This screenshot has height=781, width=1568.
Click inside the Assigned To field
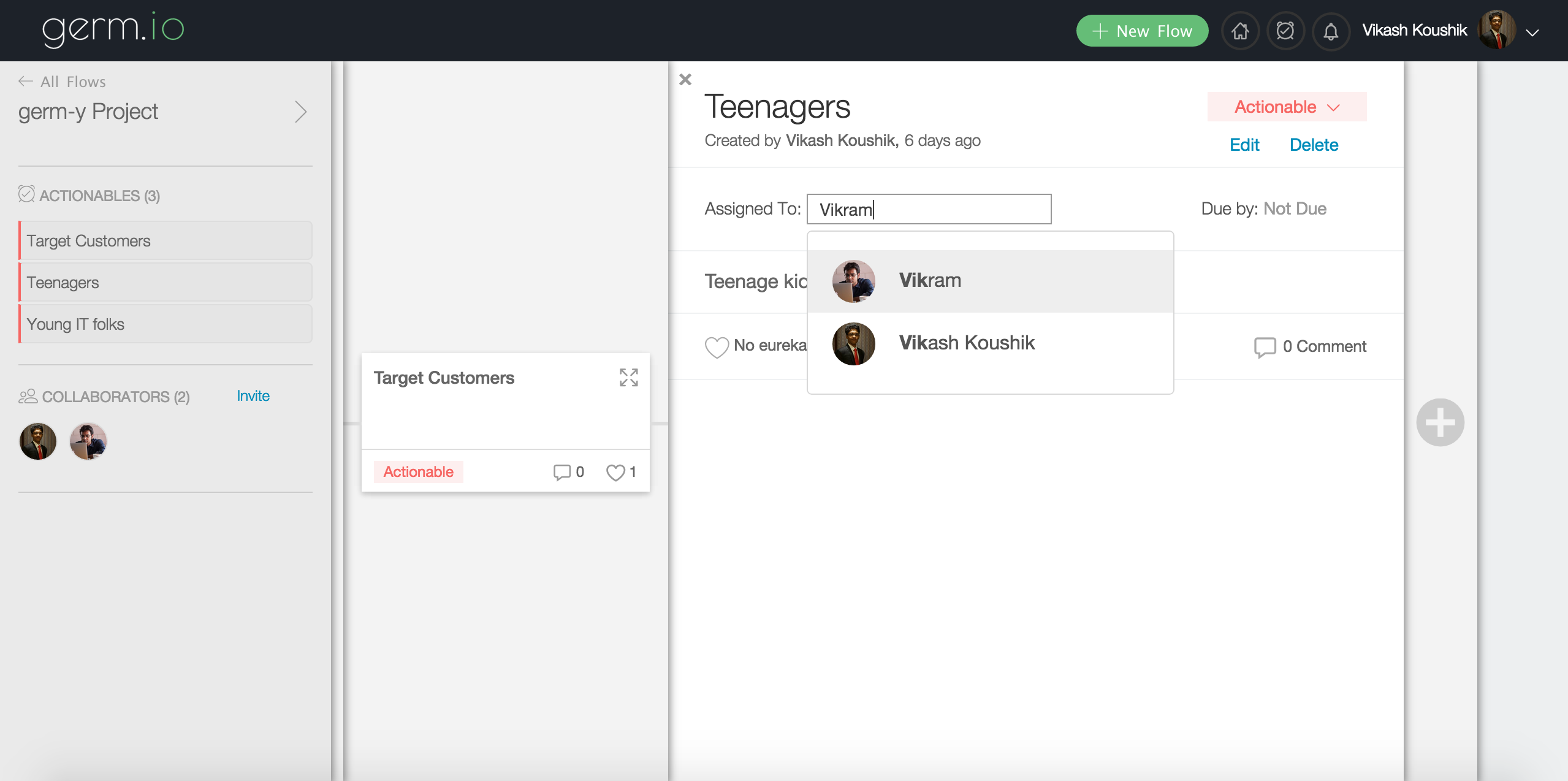[x=929, y=210]
